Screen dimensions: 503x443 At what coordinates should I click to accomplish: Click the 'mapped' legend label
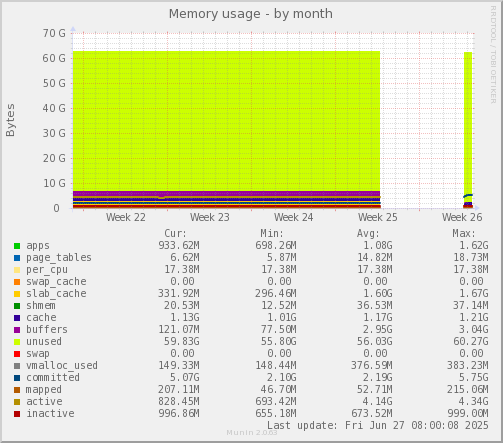pyautogui.click(x=44, y=390)
